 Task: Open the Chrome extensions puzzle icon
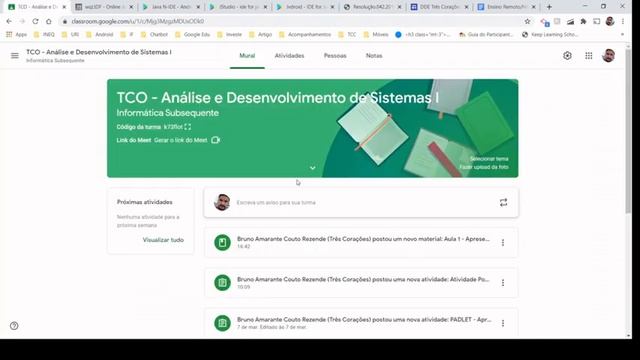(583, 21)
